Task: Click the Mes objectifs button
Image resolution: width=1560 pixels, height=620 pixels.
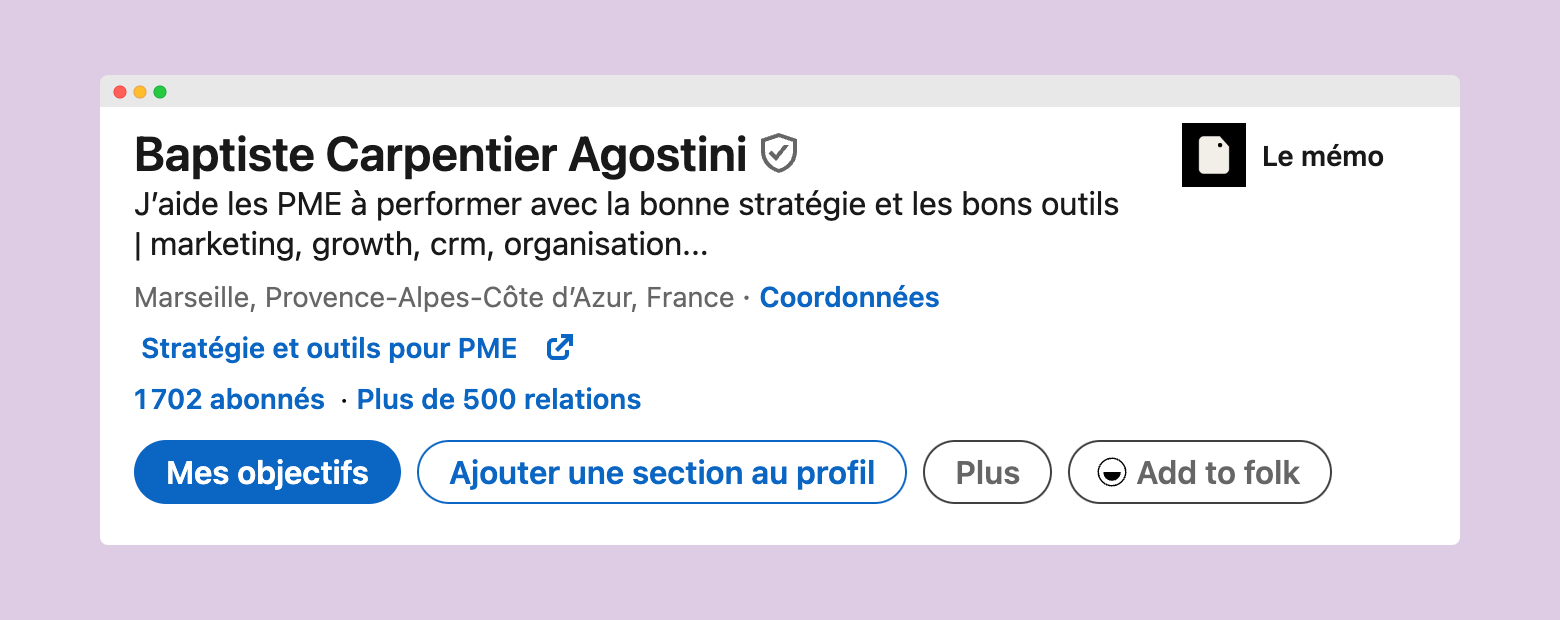Action: click(267, 472)
